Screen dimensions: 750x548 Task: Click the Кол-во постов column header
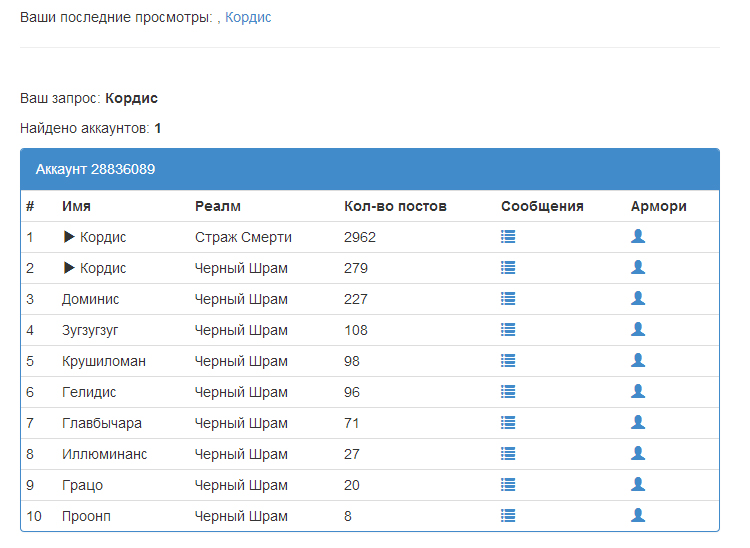[395, 206]
